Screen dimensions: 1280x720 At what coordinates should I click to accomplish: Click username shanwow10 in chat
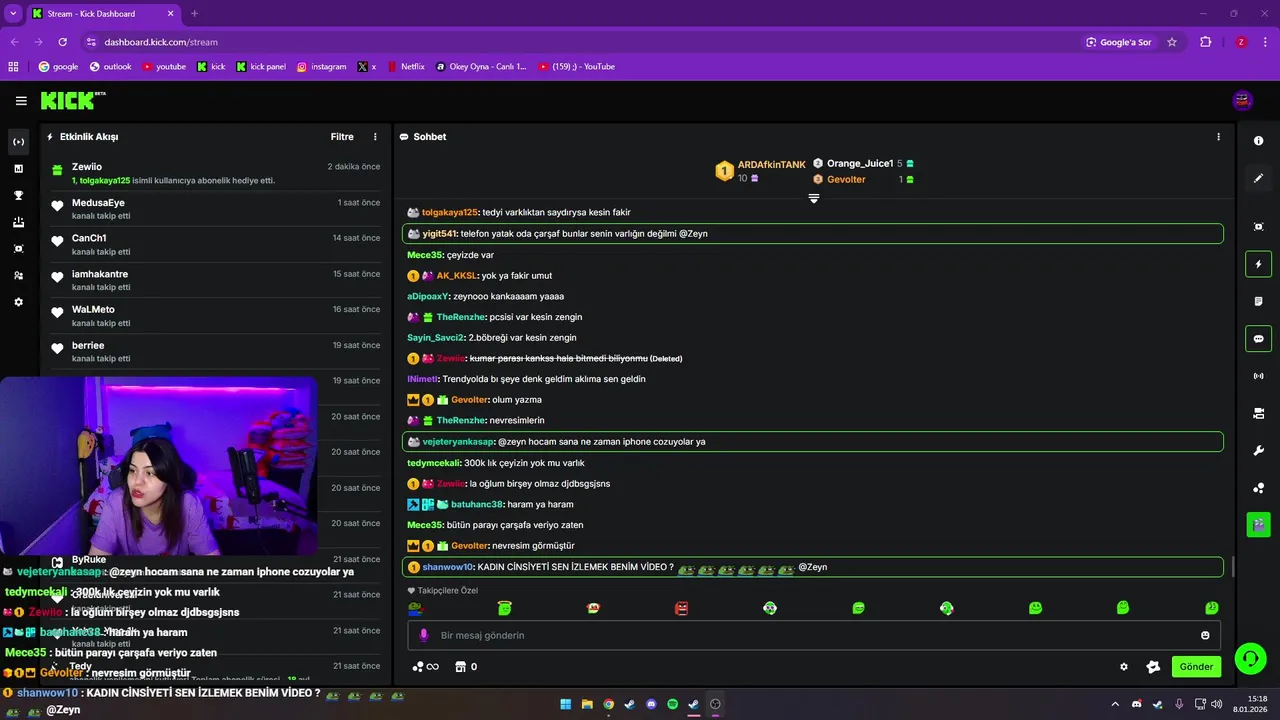coord(447,567)
